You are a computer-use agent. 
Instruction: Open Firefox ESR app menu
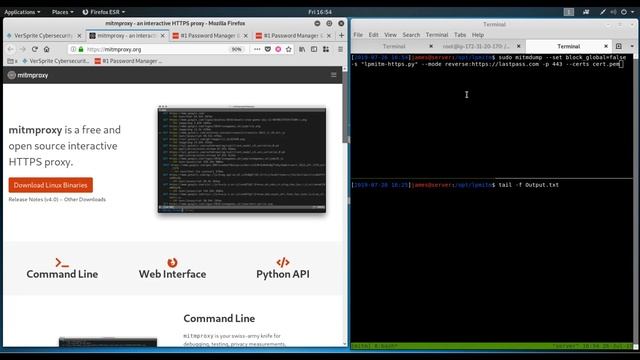click(104, 12)
